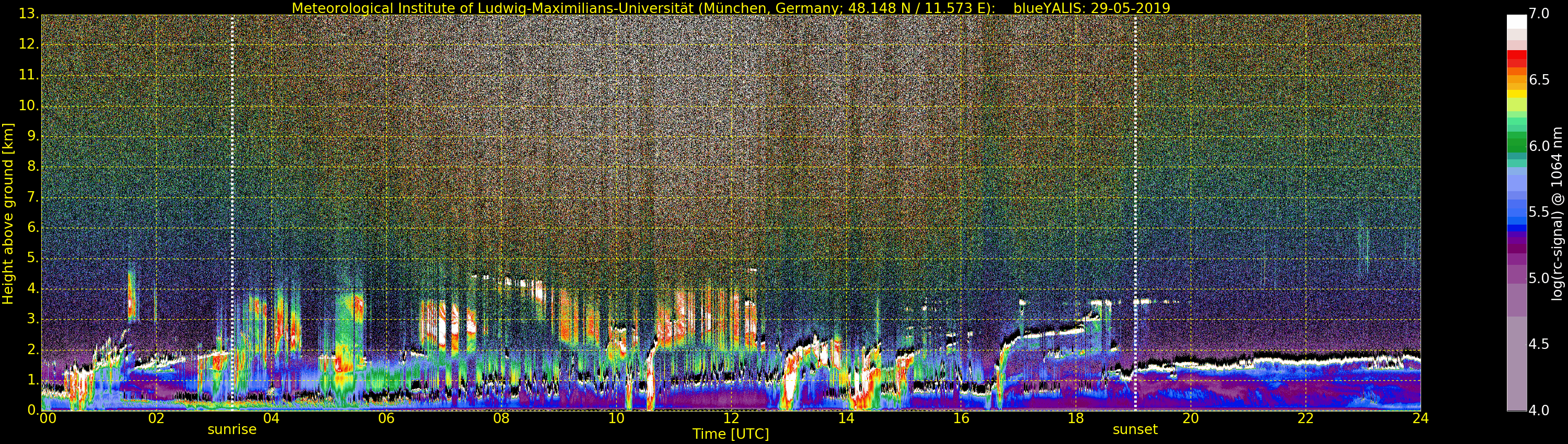Click the '1.' height tick label
The height and width of the screenshot is (444, 1568).
point(33,380)
